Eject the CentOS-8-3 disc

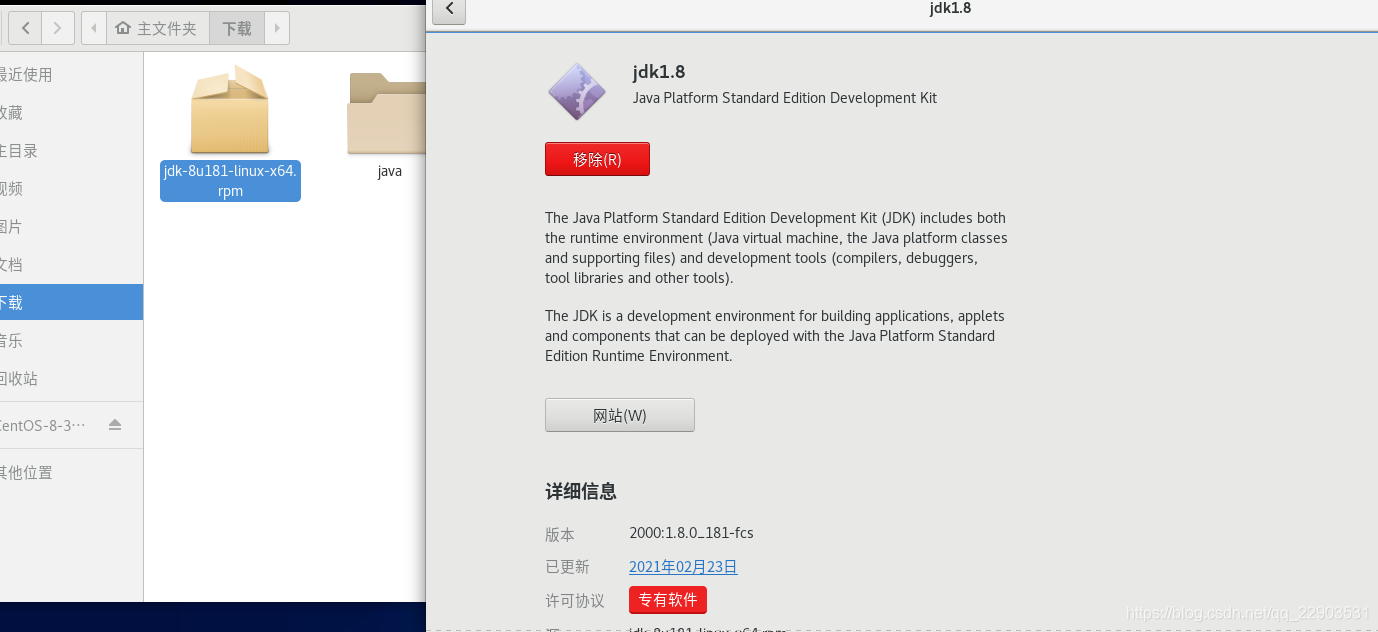click(x=115, y=425)
